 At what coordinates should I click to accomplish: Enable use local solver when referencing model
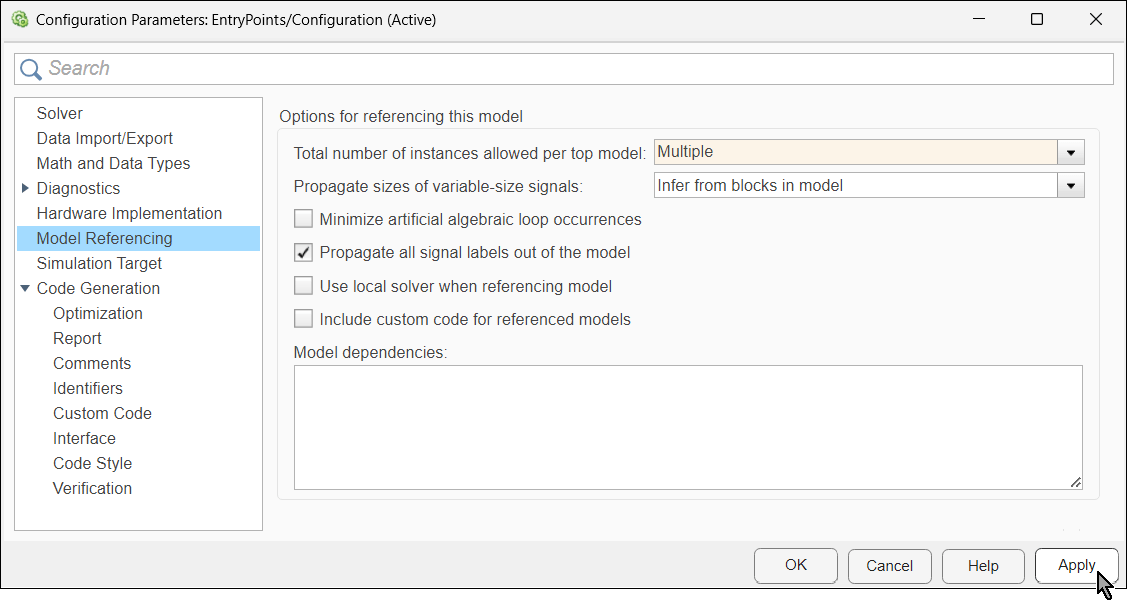point(303,285)
